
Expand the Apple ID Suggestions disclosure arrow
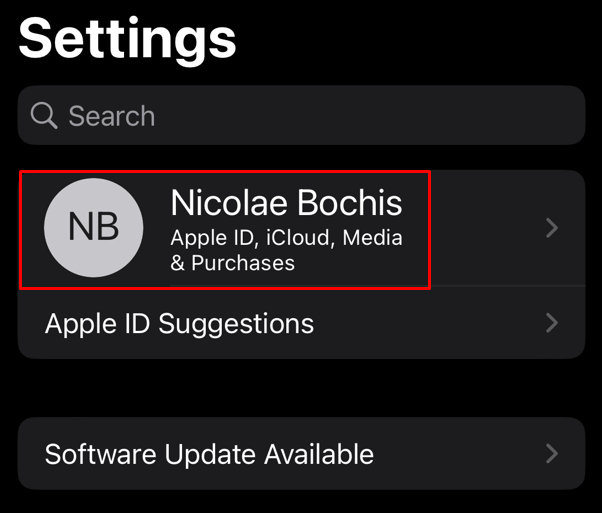[x=552, y=323]
